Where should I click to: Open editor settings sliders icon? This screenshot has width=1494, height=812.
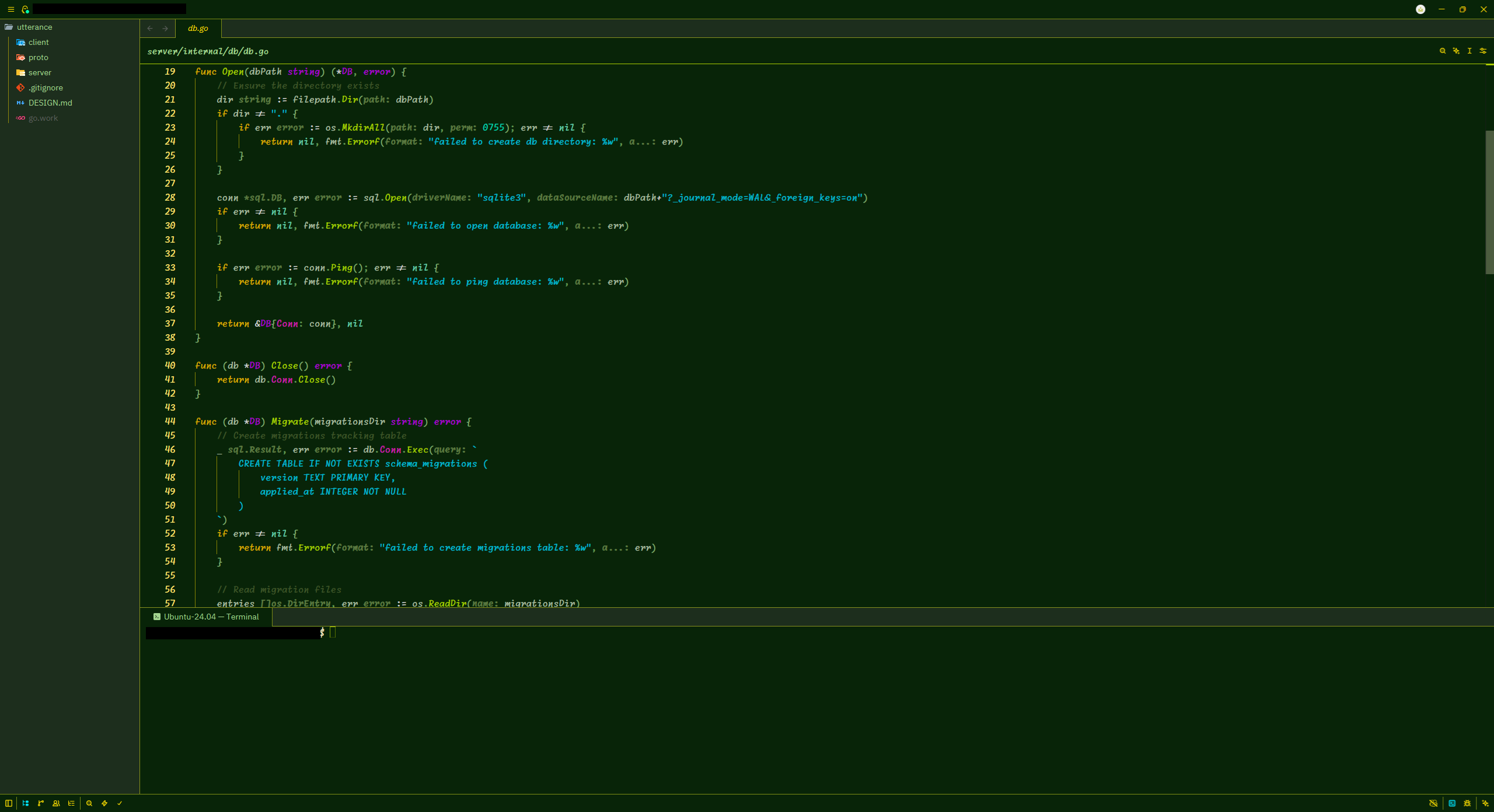pyautogui.click(x=1483, y=51)
